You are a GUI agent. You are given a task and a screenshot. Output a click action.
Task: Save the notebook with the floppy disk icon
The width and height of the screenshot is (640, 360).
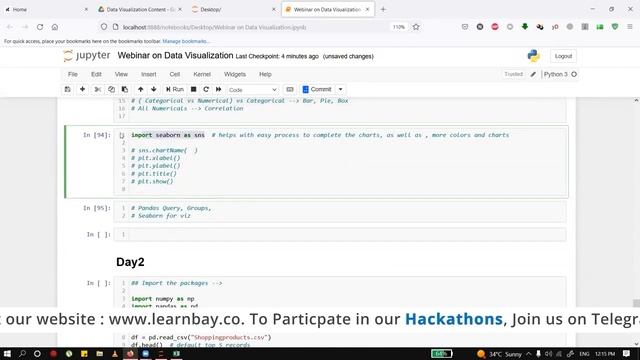[67, 89]
